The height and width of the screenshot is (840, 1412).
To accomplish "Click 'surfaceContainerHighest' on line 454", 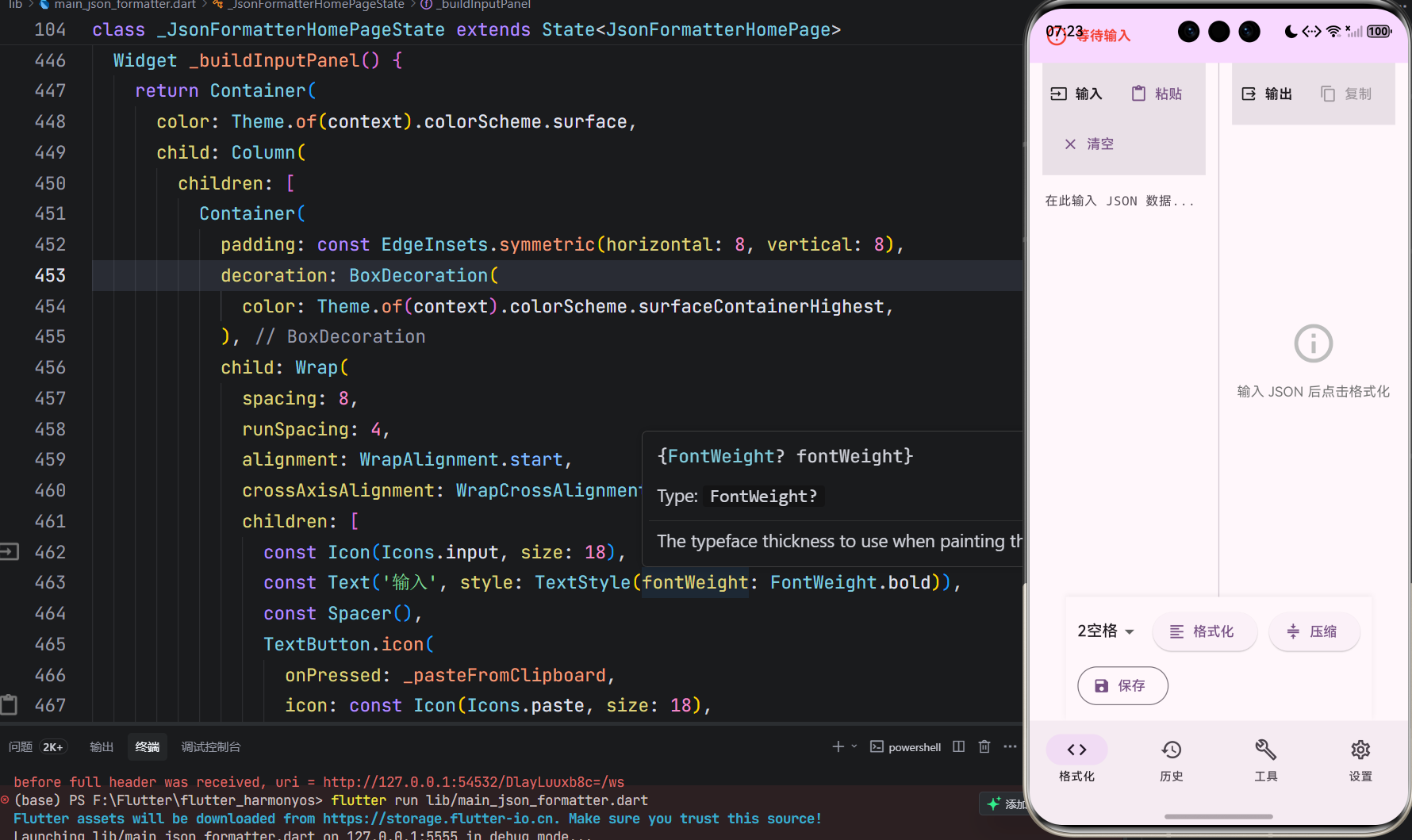I will point(761,306).
